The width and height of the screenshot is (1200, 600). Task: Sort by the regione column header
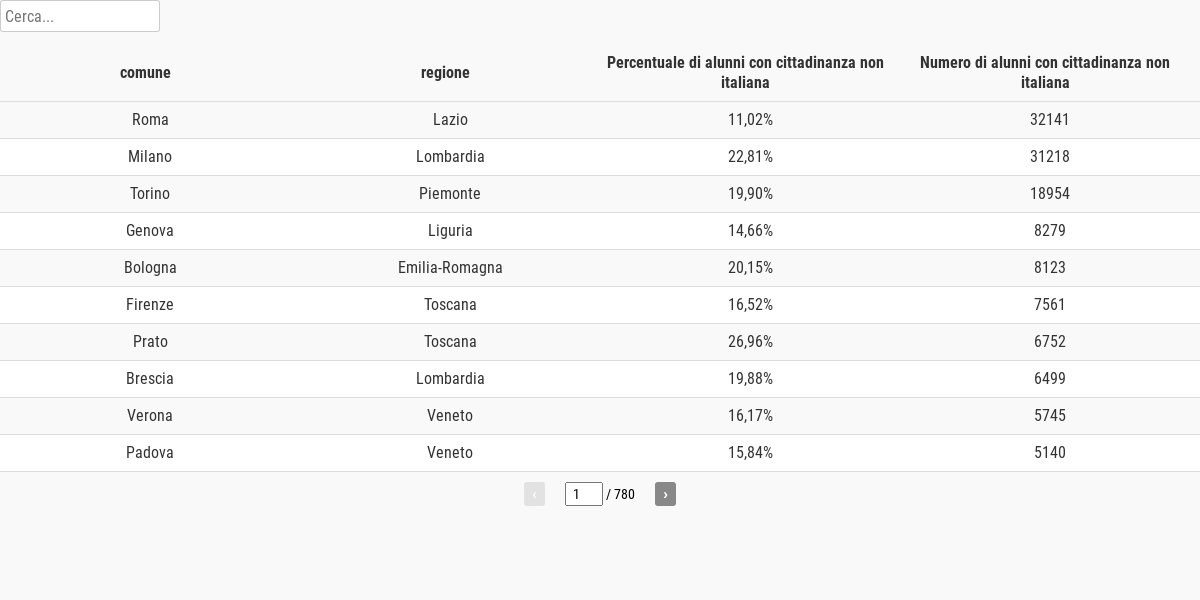[x=445, y=72]
